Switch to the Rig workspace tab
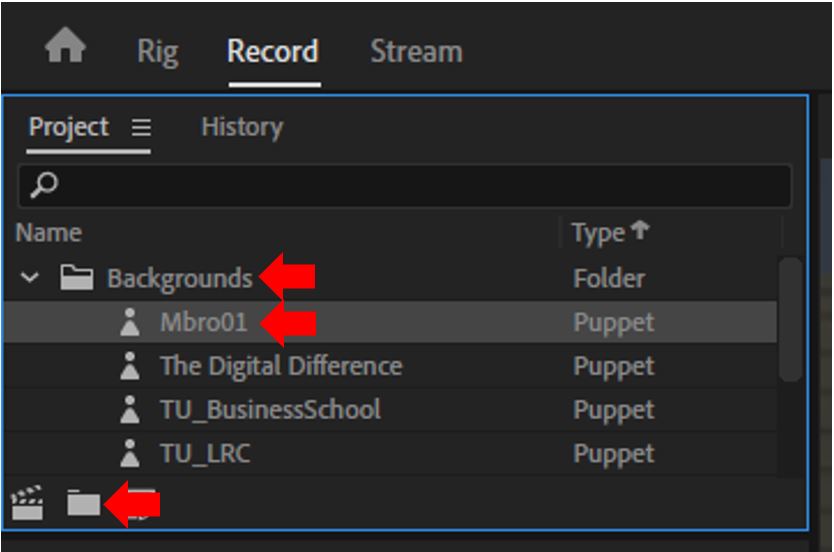Screen dimensions: 834x552 pos(157,52)
